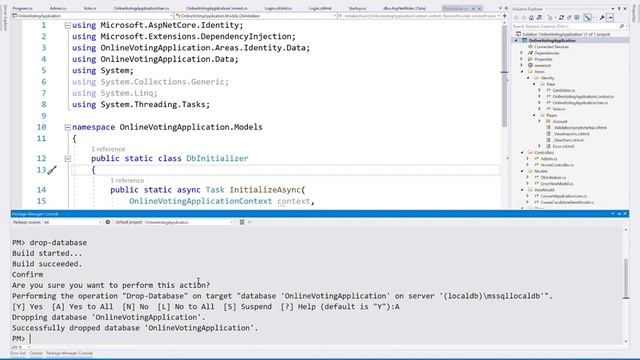Select the OnlineVotingApplication project node
Screen dimensions: 640x360
pos(552,40)
